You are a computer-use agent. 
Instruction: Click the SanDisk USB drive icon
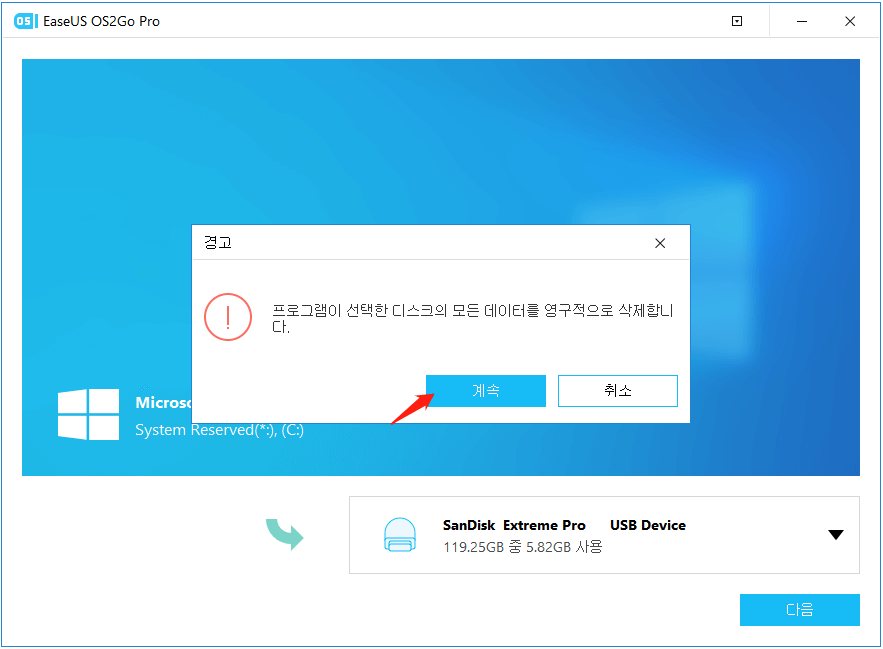(400, 535)
